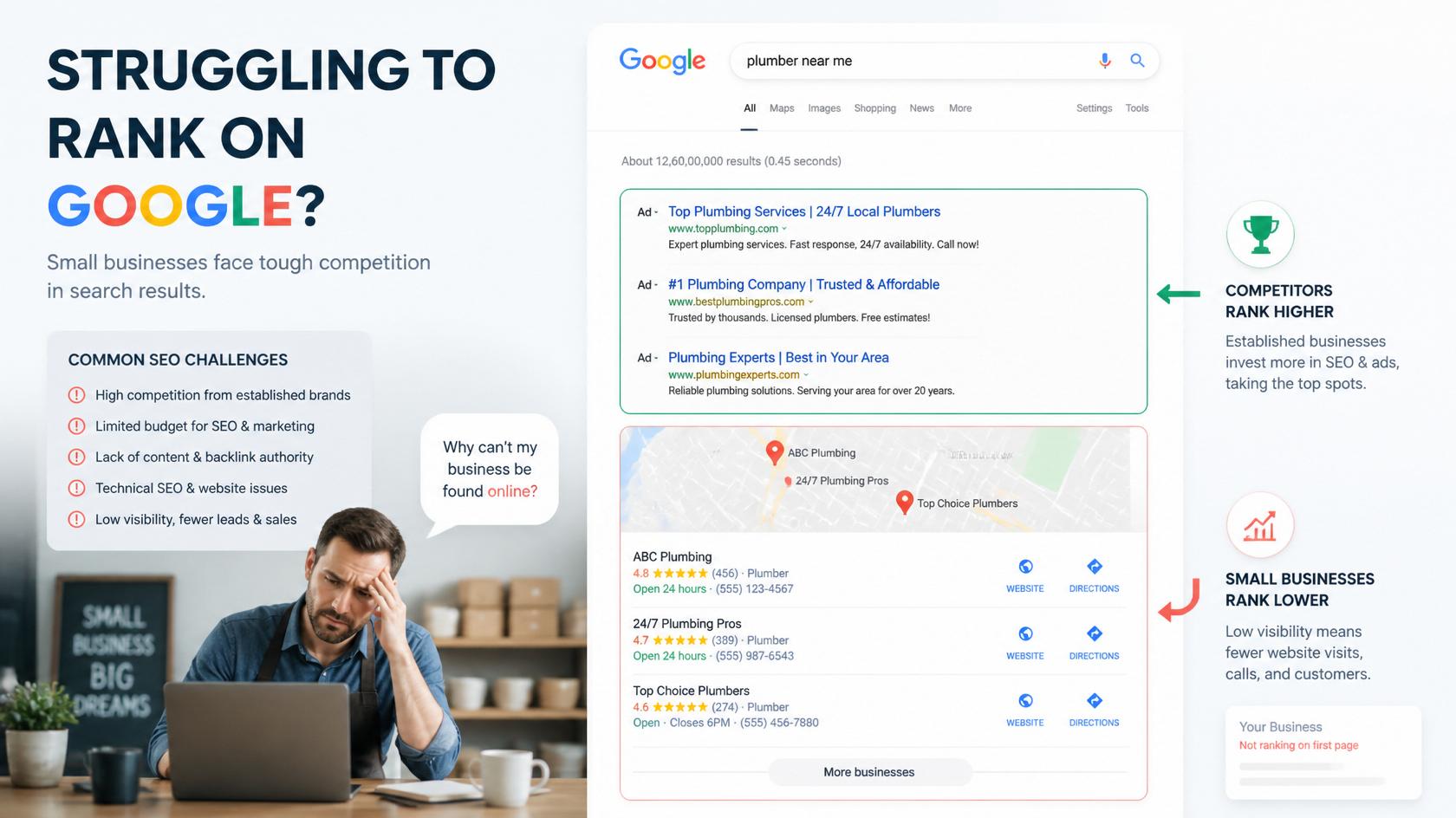Switch to the Maps tab
This screenshot has width=1456, height=818.
point(782,108)
